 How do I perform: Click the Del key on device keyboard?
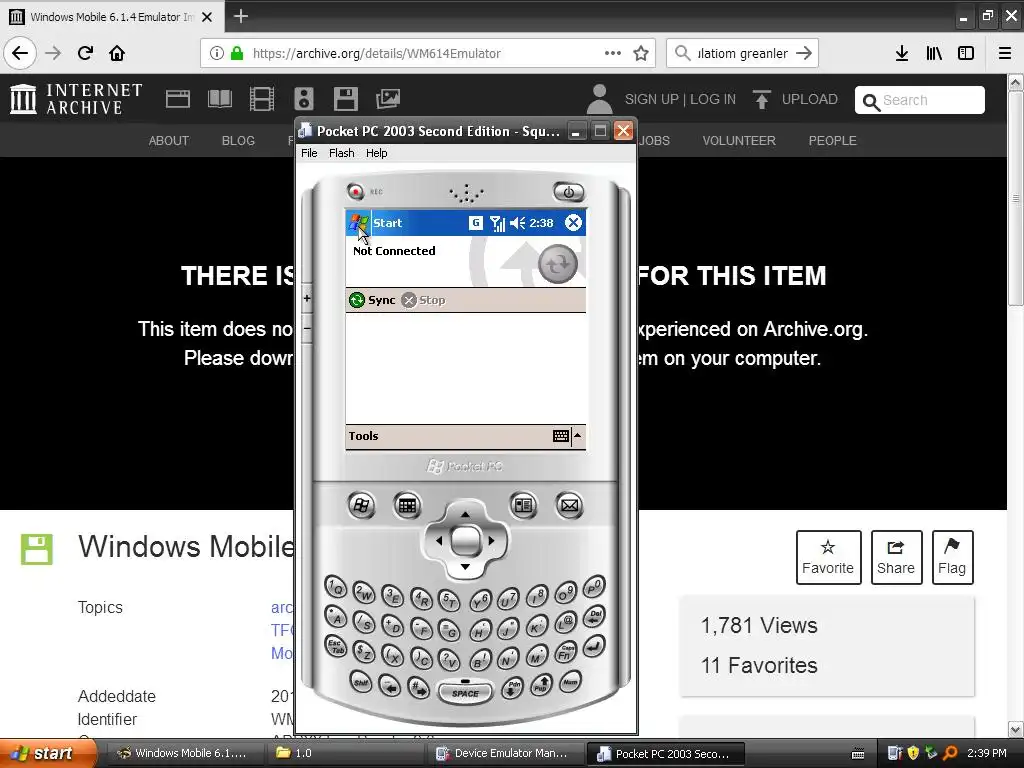pos(594,616)
